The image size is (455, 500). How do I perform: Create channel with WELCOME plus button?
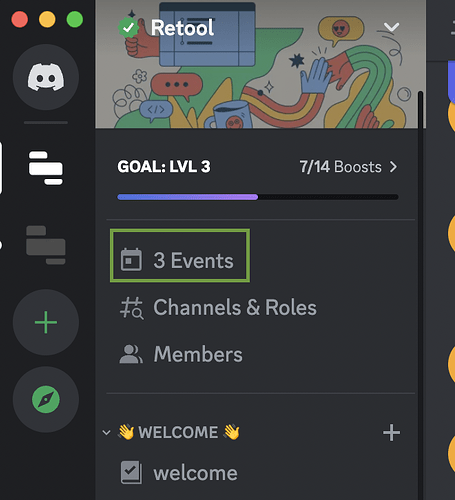391,433
